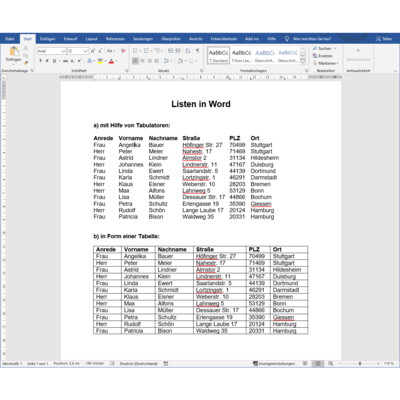Click the language Deutsch (Deutschland) indicator

pos(138,364)
